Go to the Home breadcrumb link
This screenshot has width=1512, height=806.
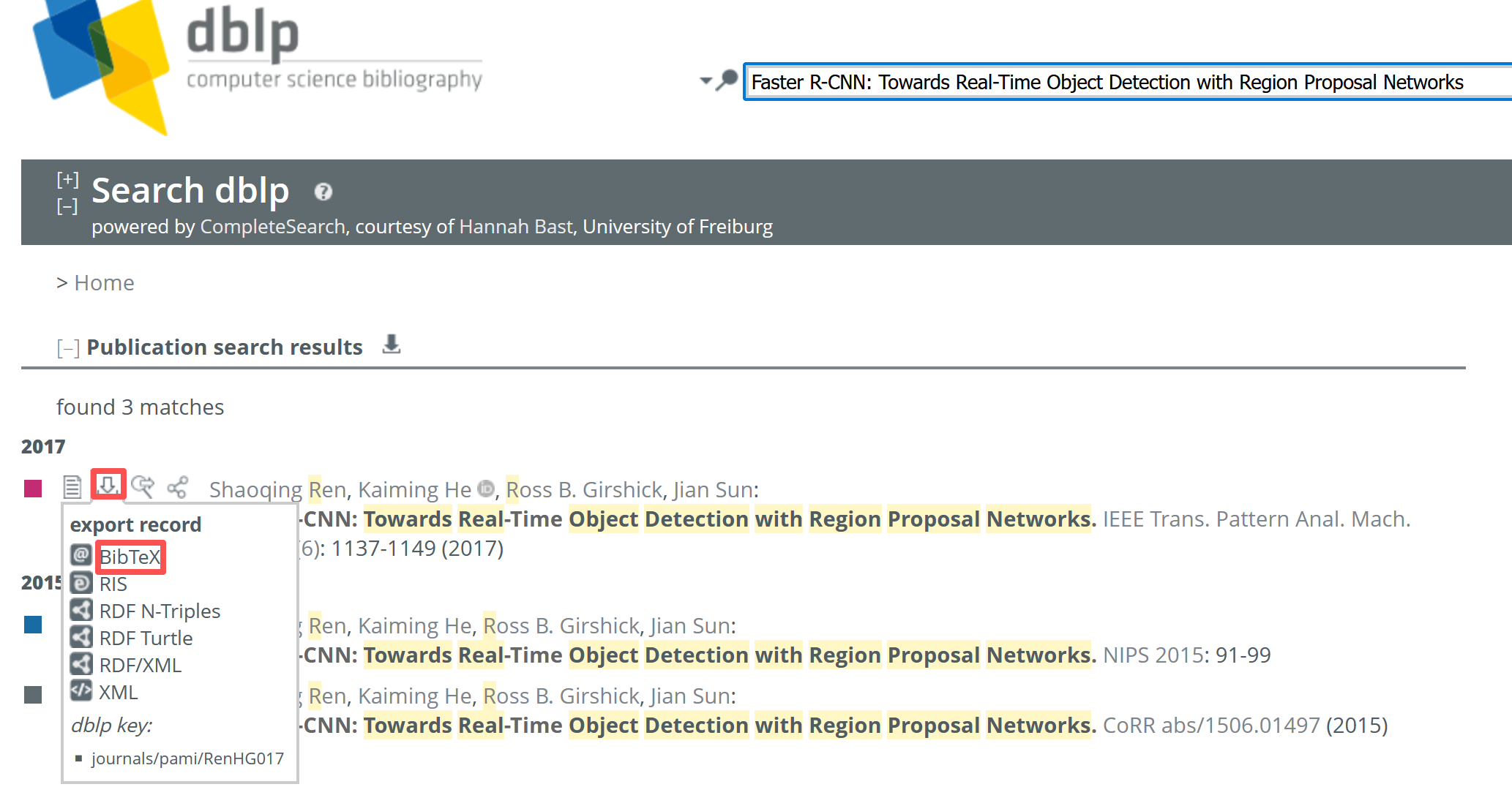click(x=104, y=283)
